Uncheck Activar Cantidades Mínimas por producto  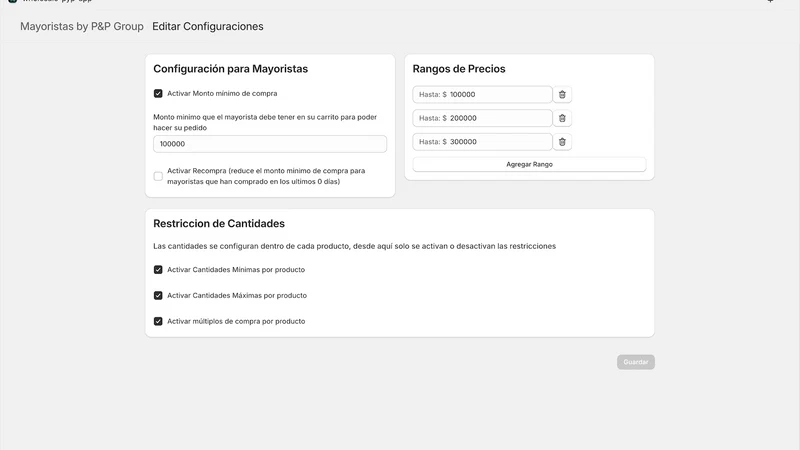point(158,269)
